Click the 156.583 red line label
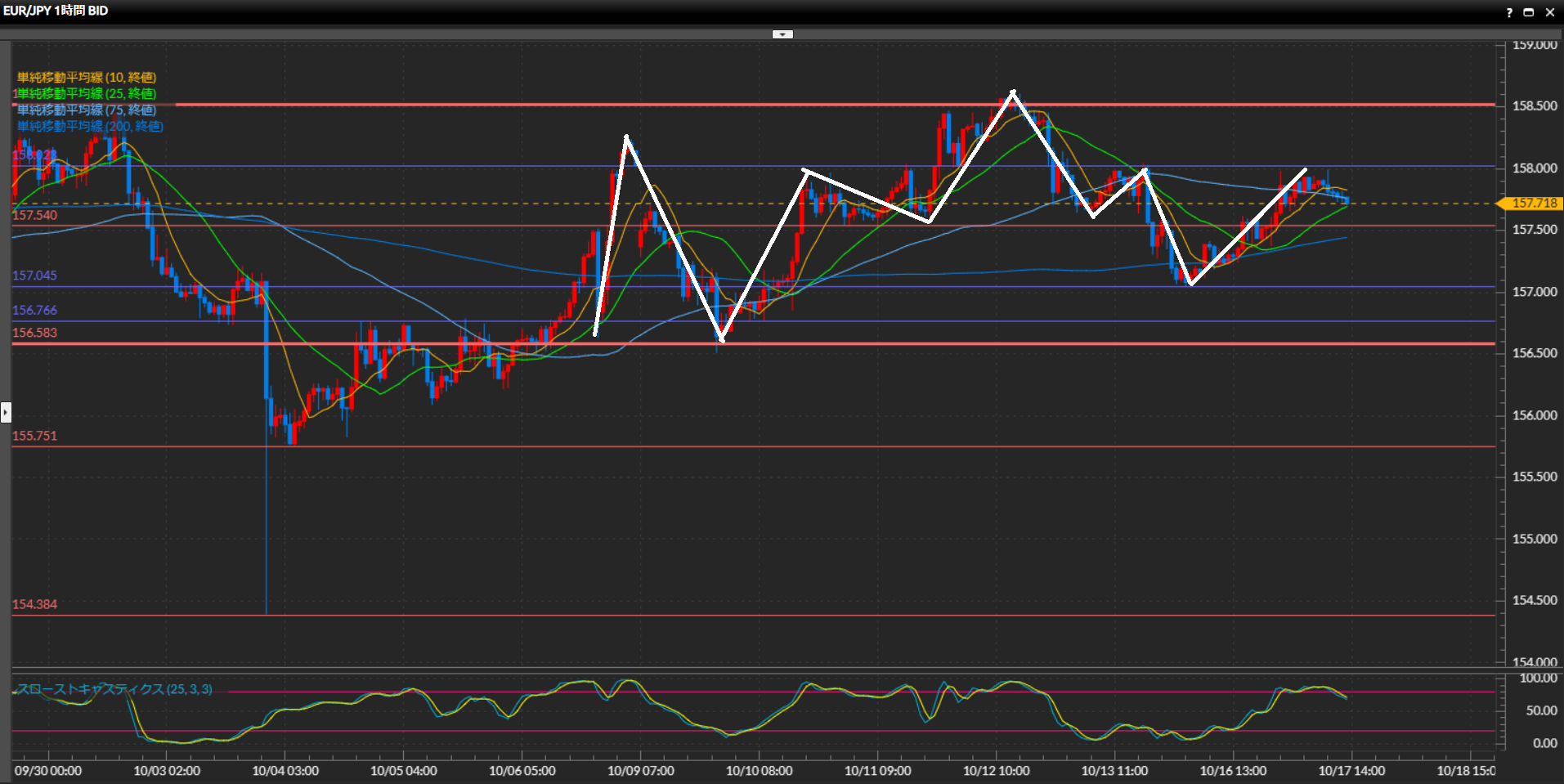The image size is (1564, 784). click(x=35, y=334)
